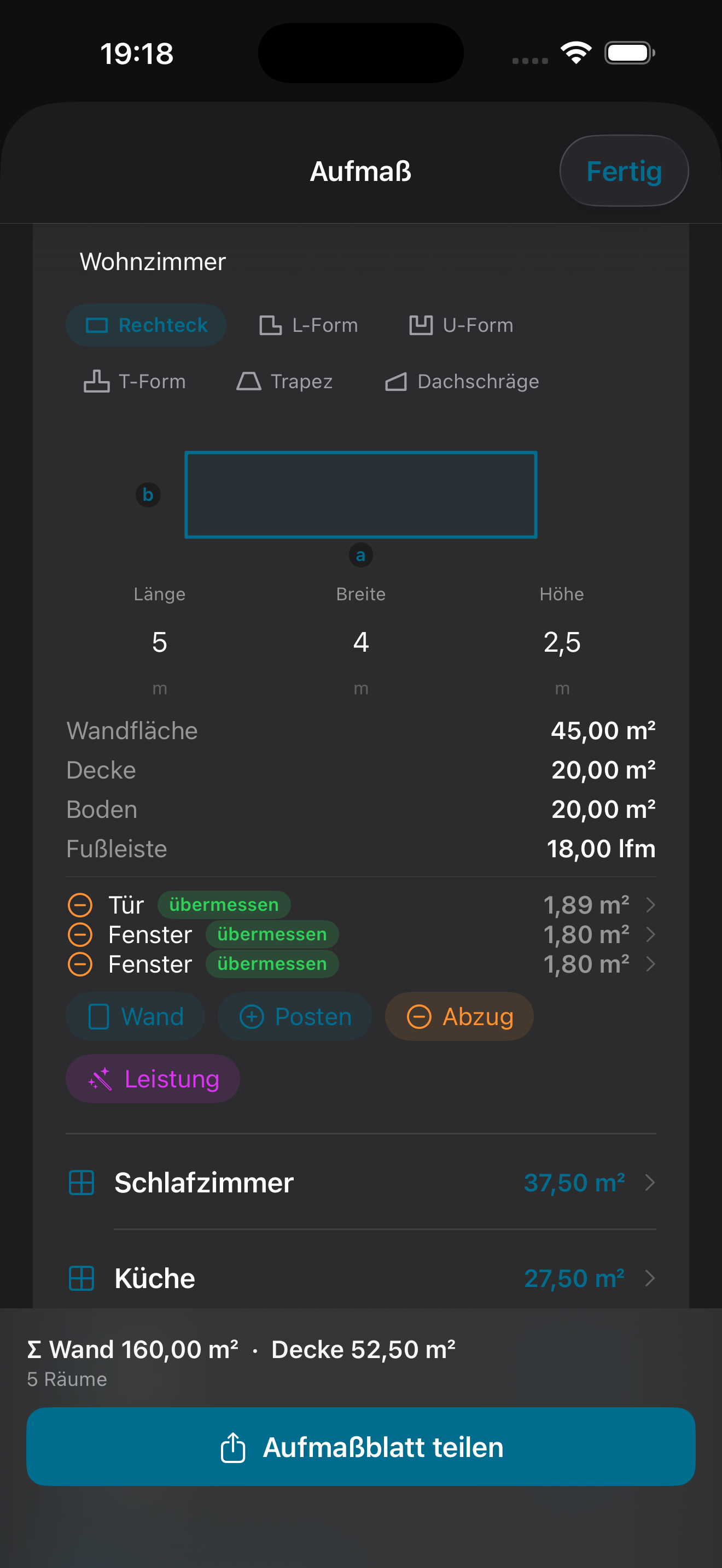
Task: Edit the Länge value 5
Action: click(160, 642)
